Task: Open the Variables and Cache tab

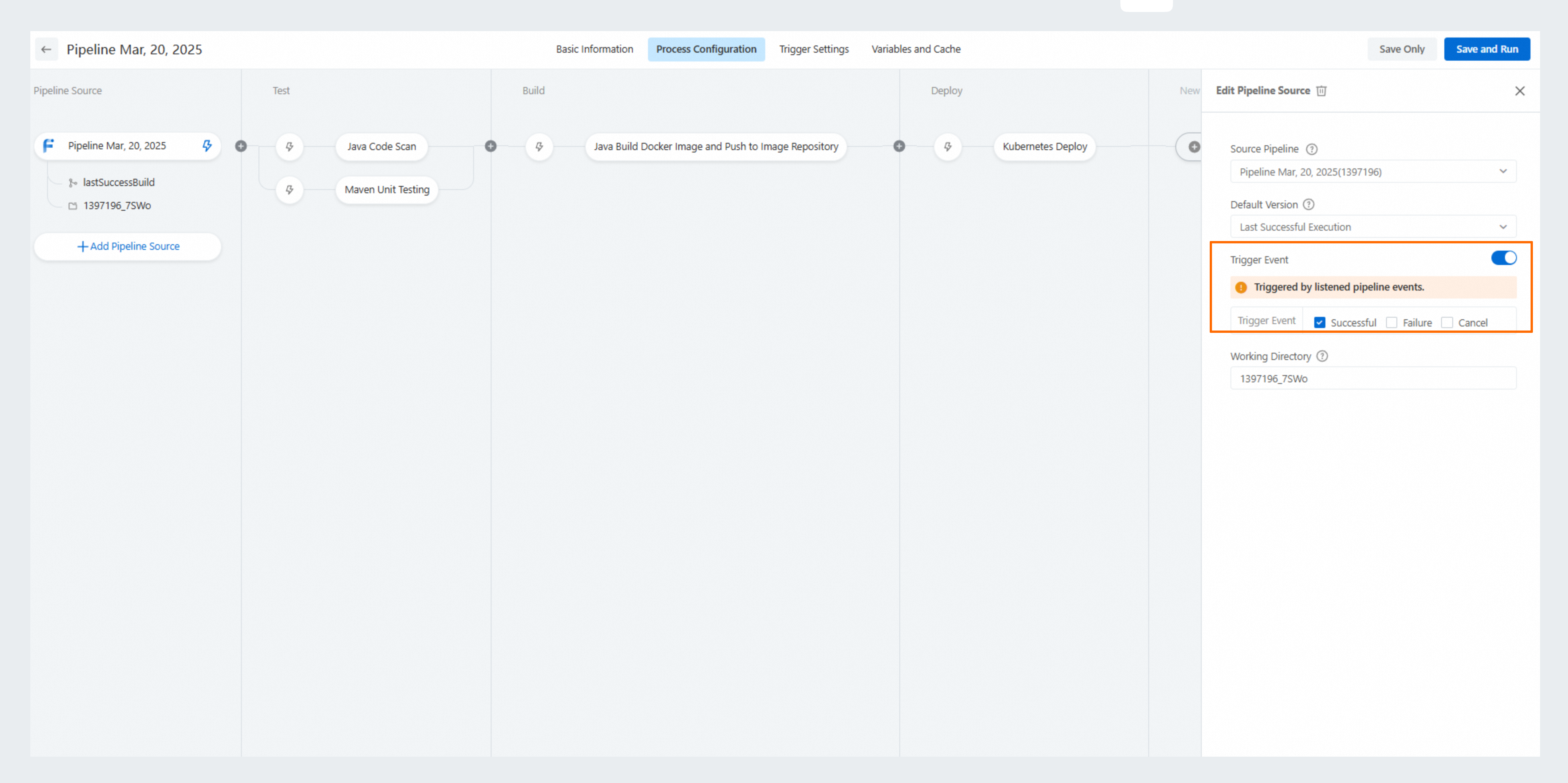Action: [916, 49]
